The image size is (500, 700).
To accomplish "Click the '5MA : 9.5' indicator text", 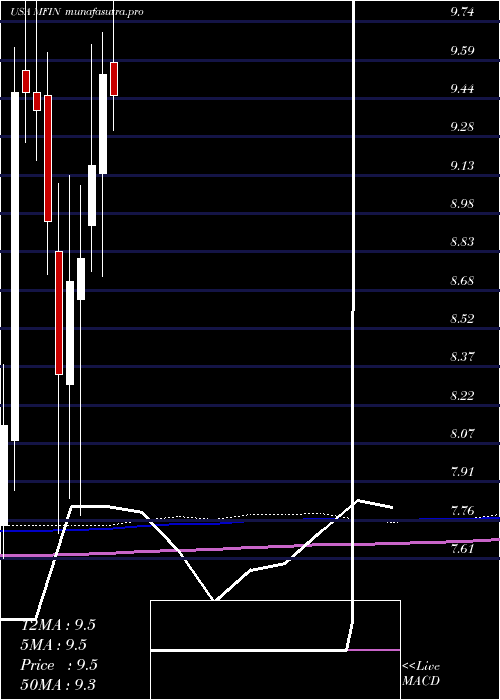I will point(54,645).
